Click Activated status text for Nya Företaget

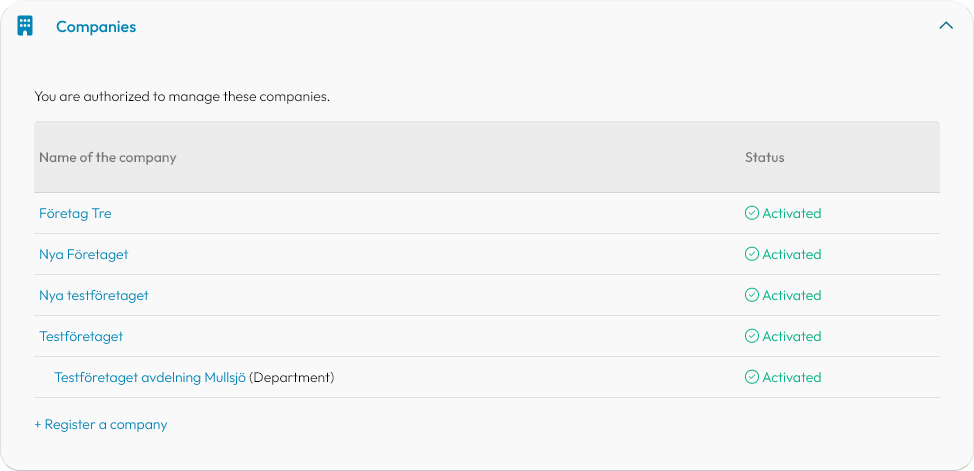[x=792, y=254]
